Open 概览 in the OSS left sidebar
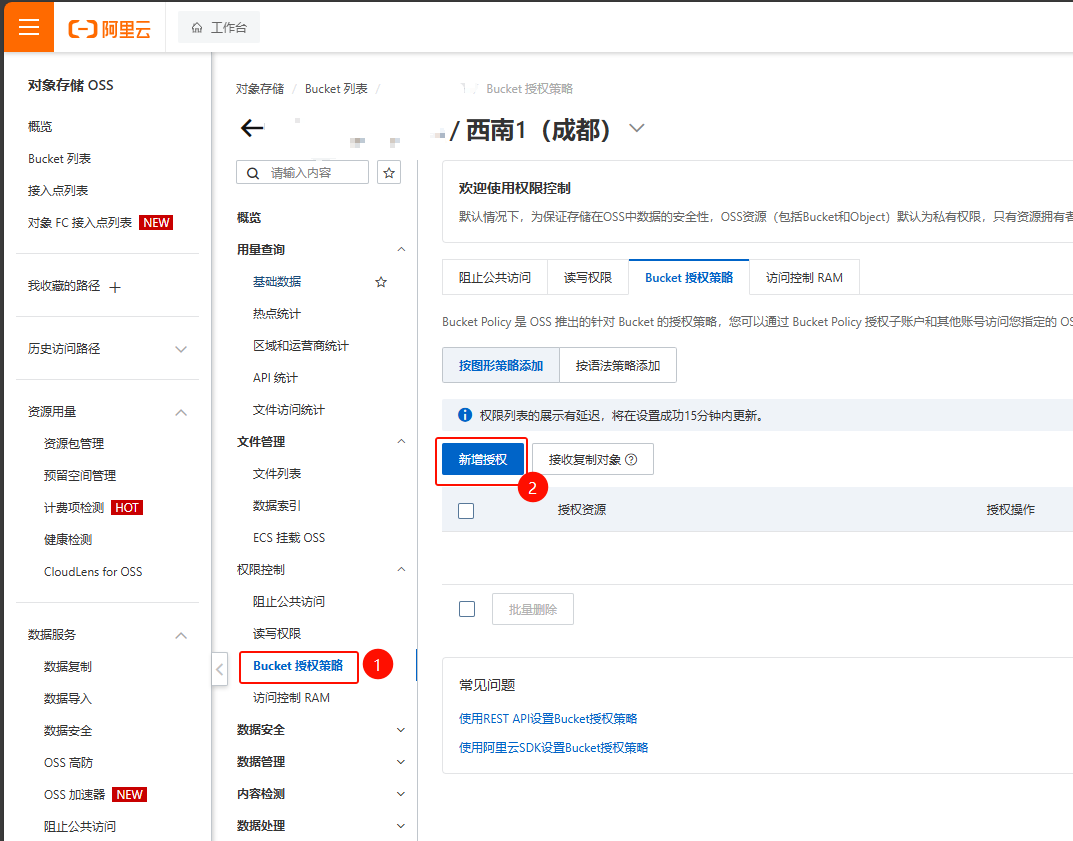The height and width of the screenshot is (841, 1073). coord(40,127)
